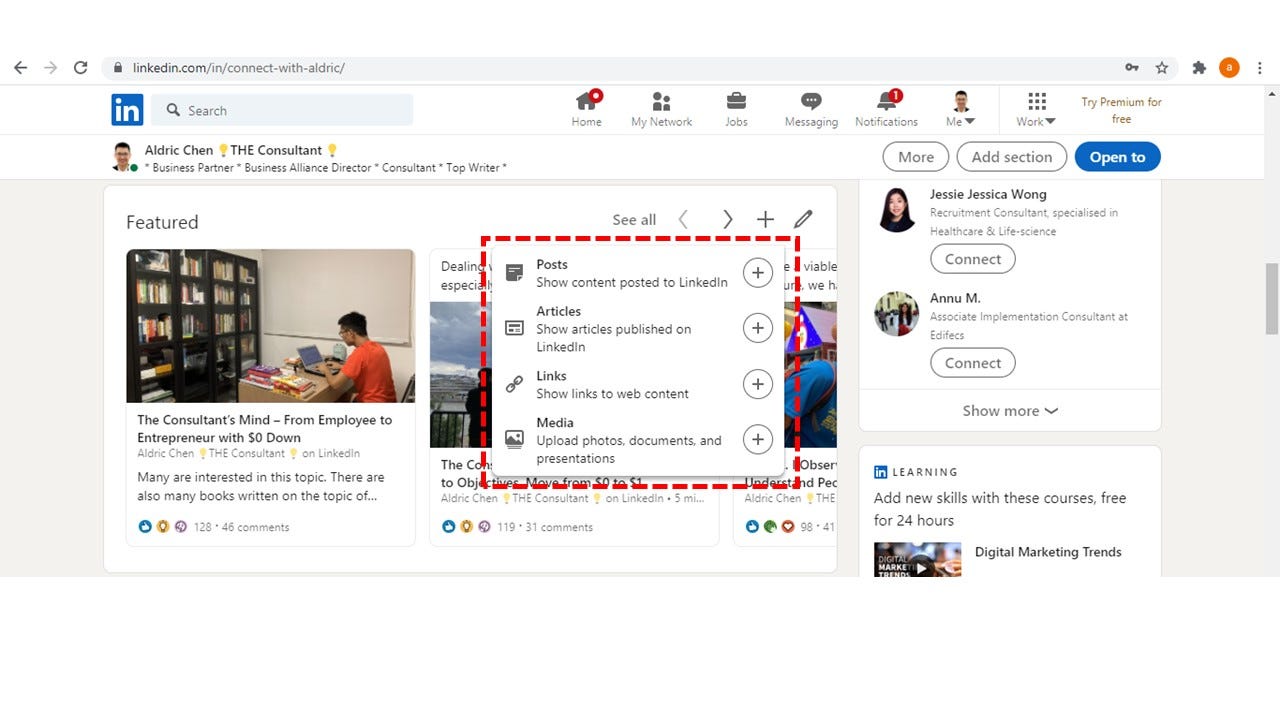Add Links with its plus button

click(x=758, y=384)
